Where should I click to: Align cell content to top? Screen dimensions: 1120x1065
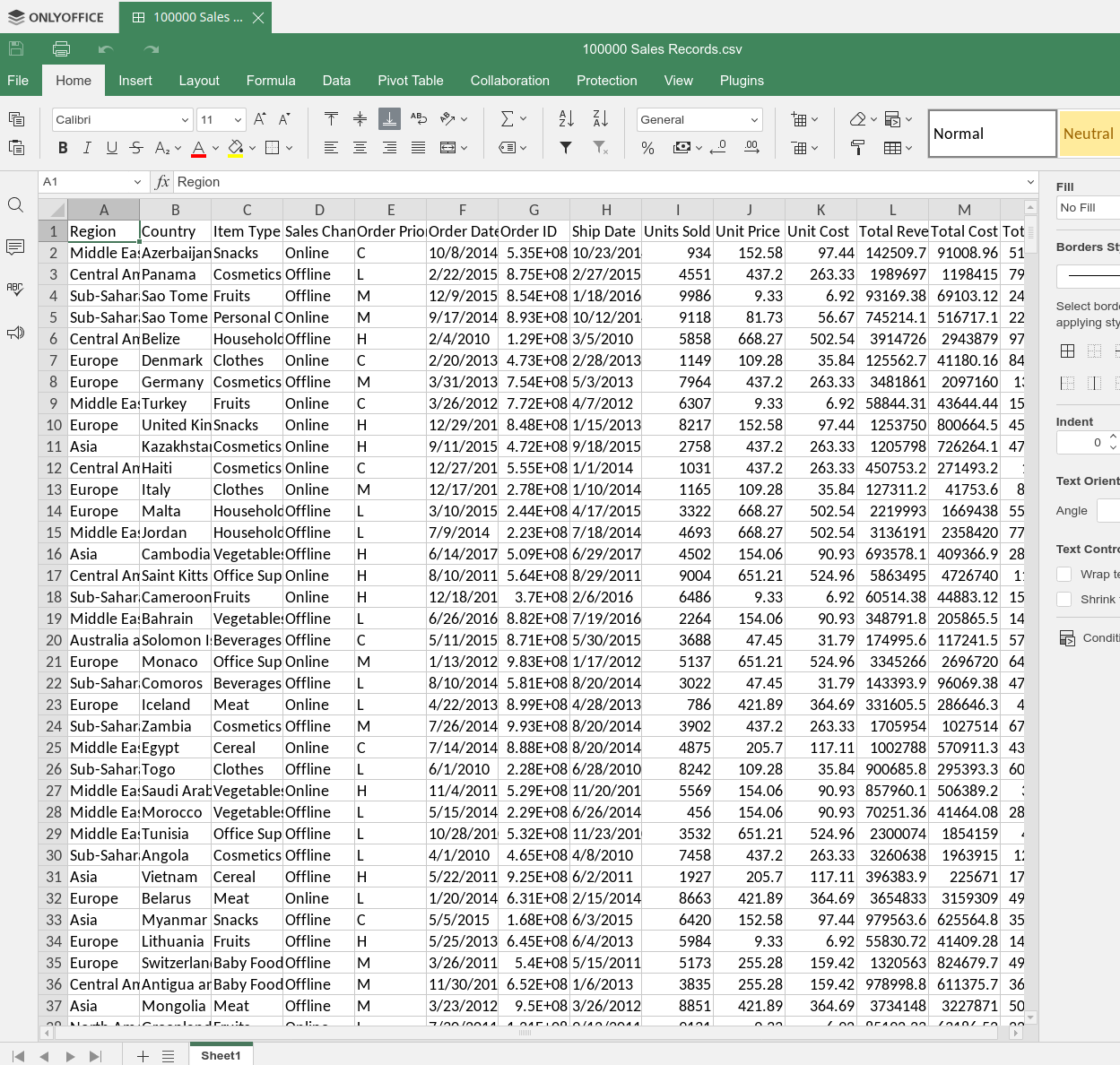[331, 119]
